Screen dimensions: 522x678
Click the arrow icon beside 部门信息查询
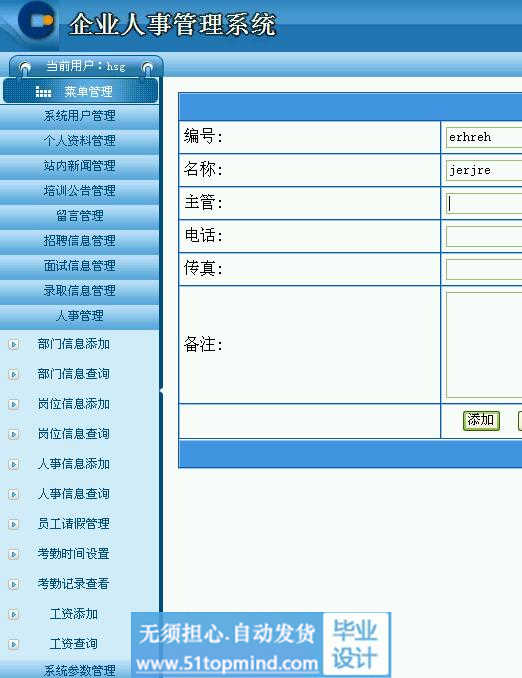click(x=14, y=374)
